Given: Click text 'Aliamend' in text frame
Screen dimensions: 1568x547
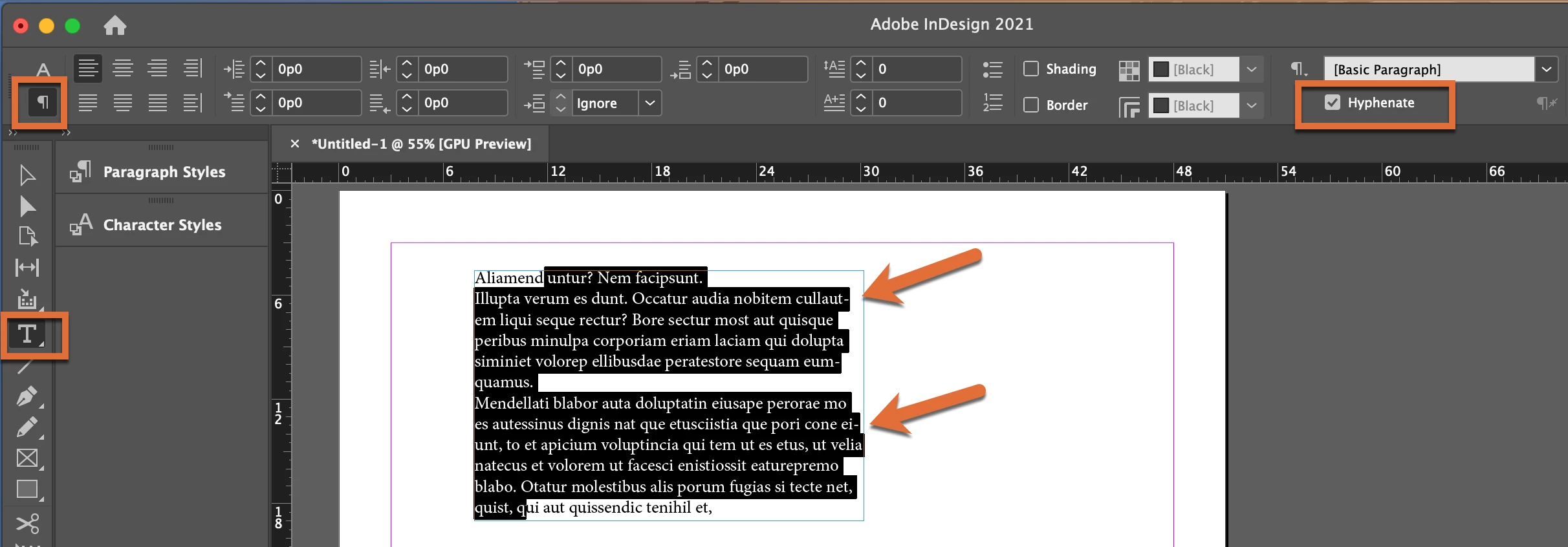Looking at the screenshot, I should pos(508,278).
